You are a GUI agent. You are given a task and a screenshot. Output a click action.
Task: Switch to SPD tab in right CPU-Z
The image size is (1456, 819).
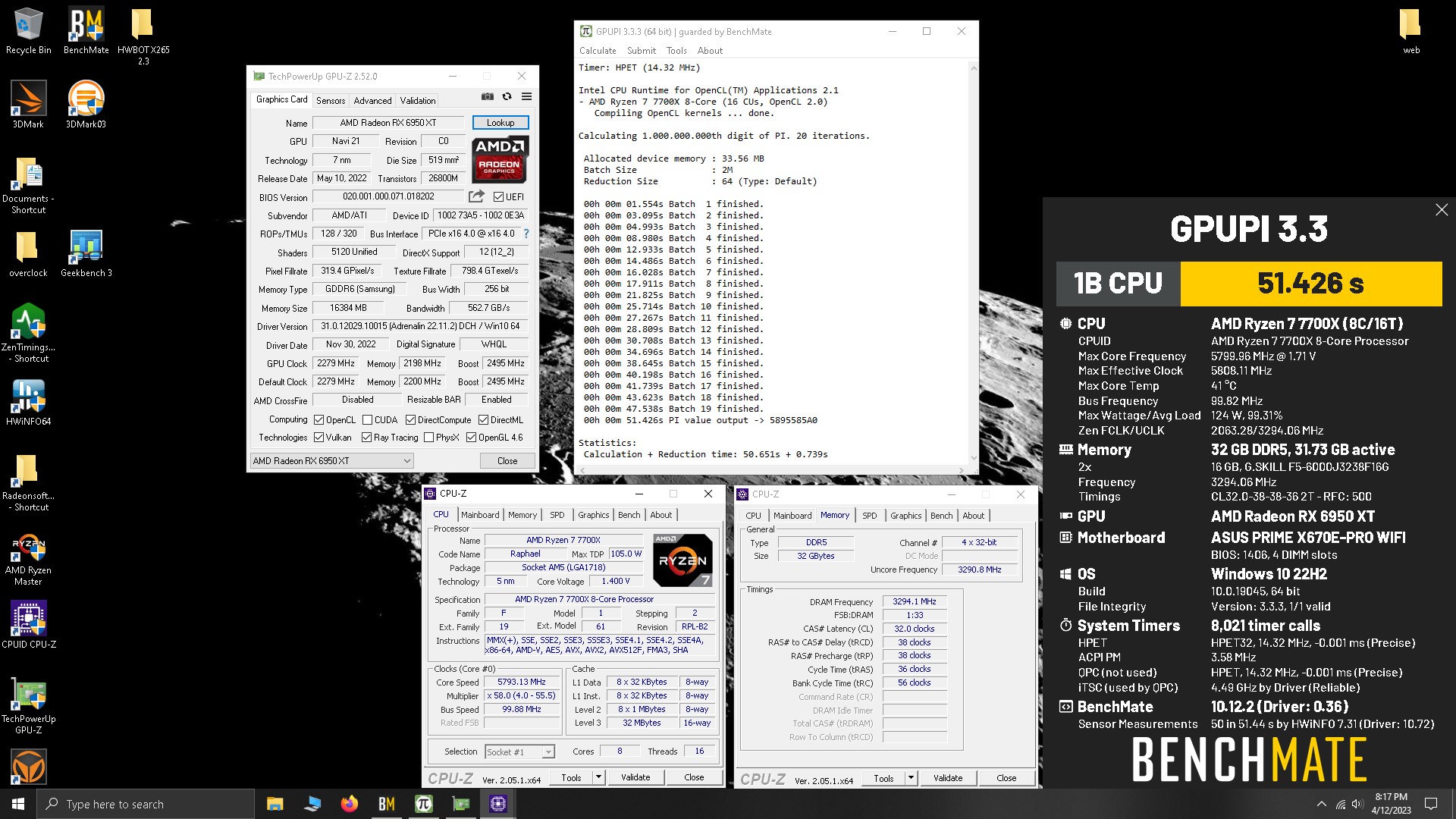click(x=870, y=516)
